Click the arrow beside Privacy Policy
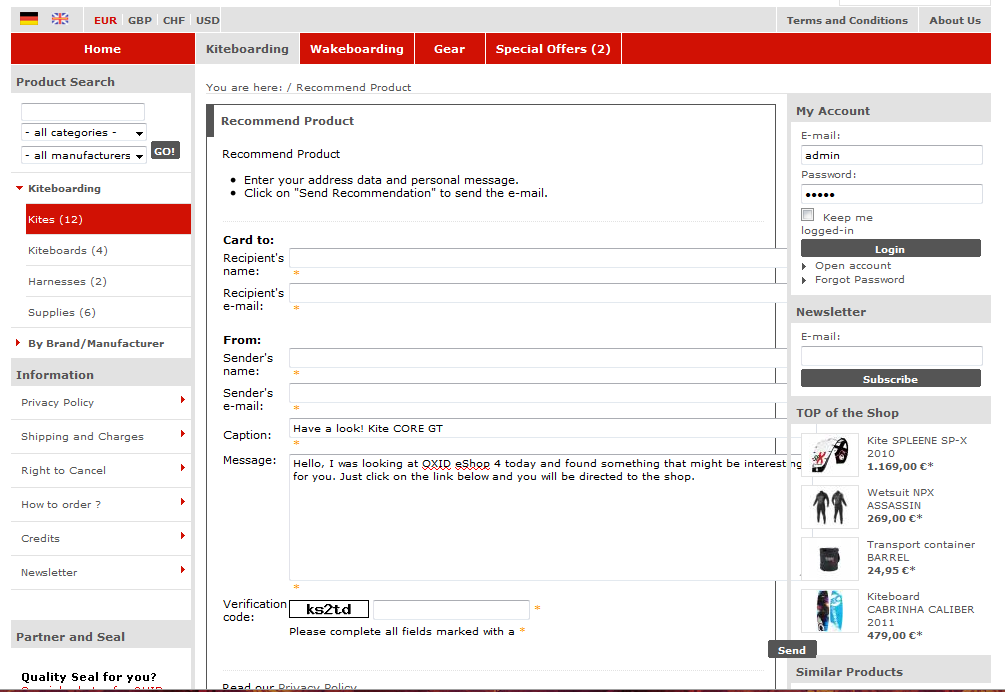 click(183, 400)
